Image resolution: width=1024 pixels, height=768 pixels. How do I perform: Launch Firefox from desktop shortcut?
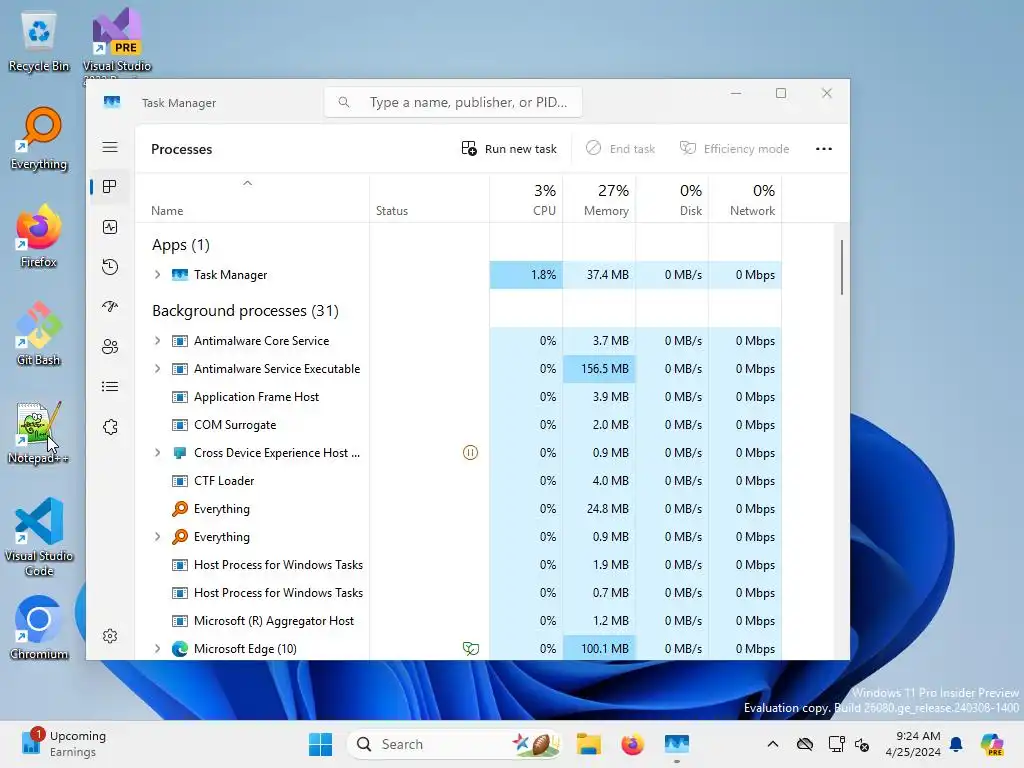point(39,236)
